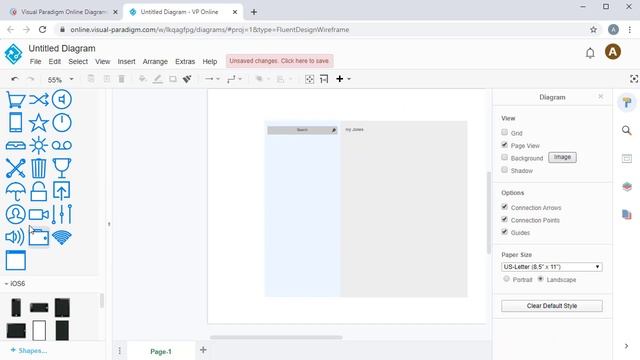Open the layers stack sidebar icon
This screenshot has height=360, width=640.
click(627, 187)
